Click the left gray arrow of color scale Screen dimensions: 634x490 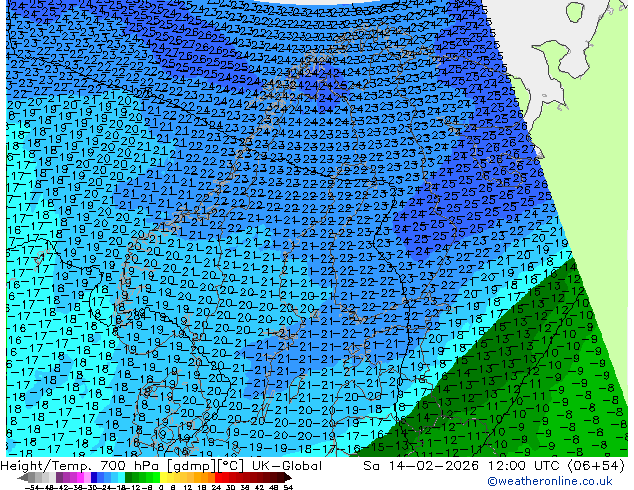pyautogui.click(x=22, y=478)
